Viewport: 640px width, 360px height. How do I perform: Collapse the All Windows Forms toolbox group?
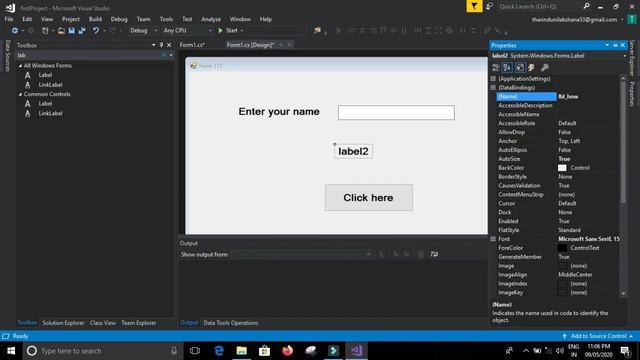point(20,66)
